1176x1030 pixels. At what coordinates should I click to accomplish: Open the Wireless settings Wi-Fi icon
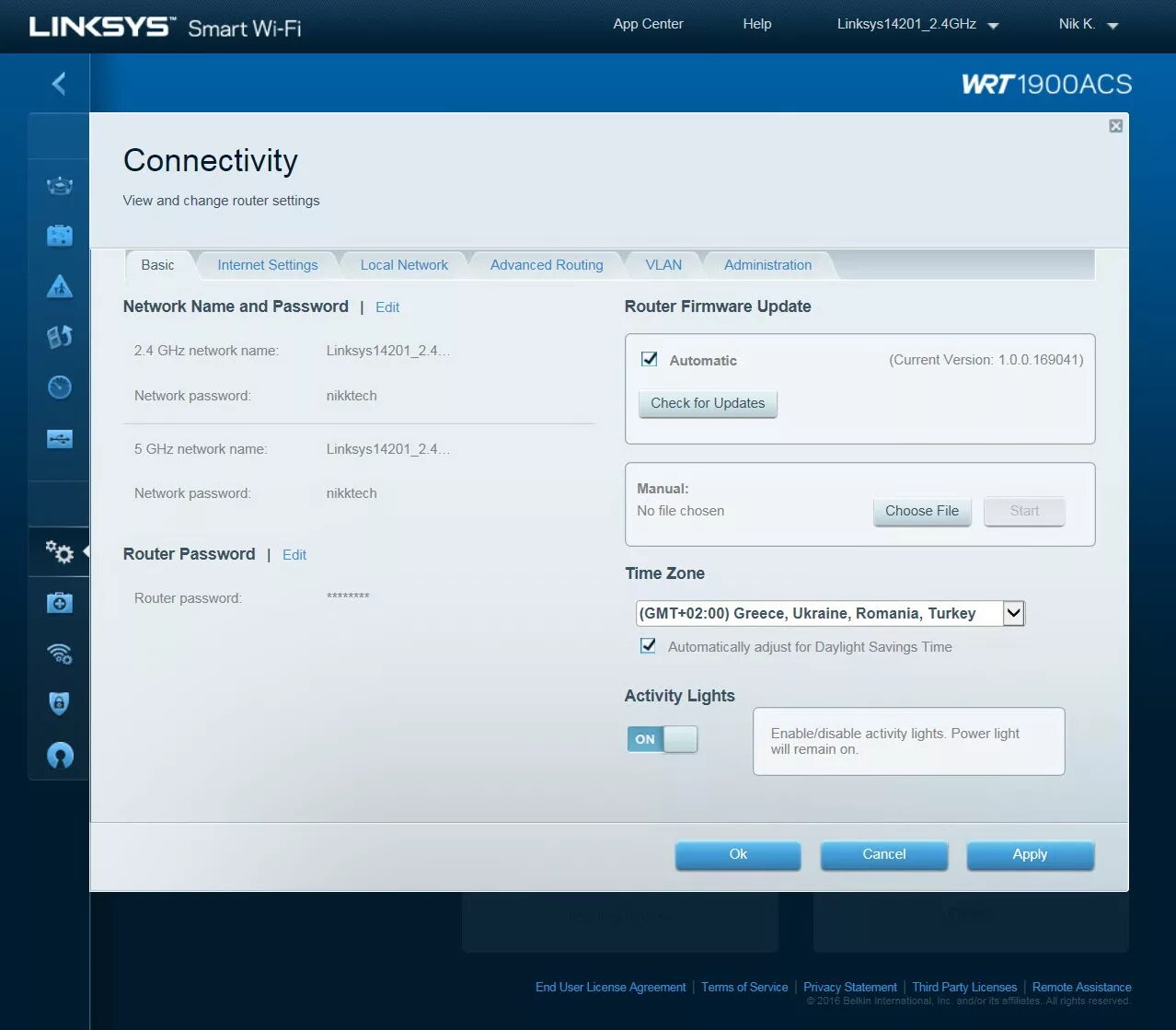[x=60, y=654]
